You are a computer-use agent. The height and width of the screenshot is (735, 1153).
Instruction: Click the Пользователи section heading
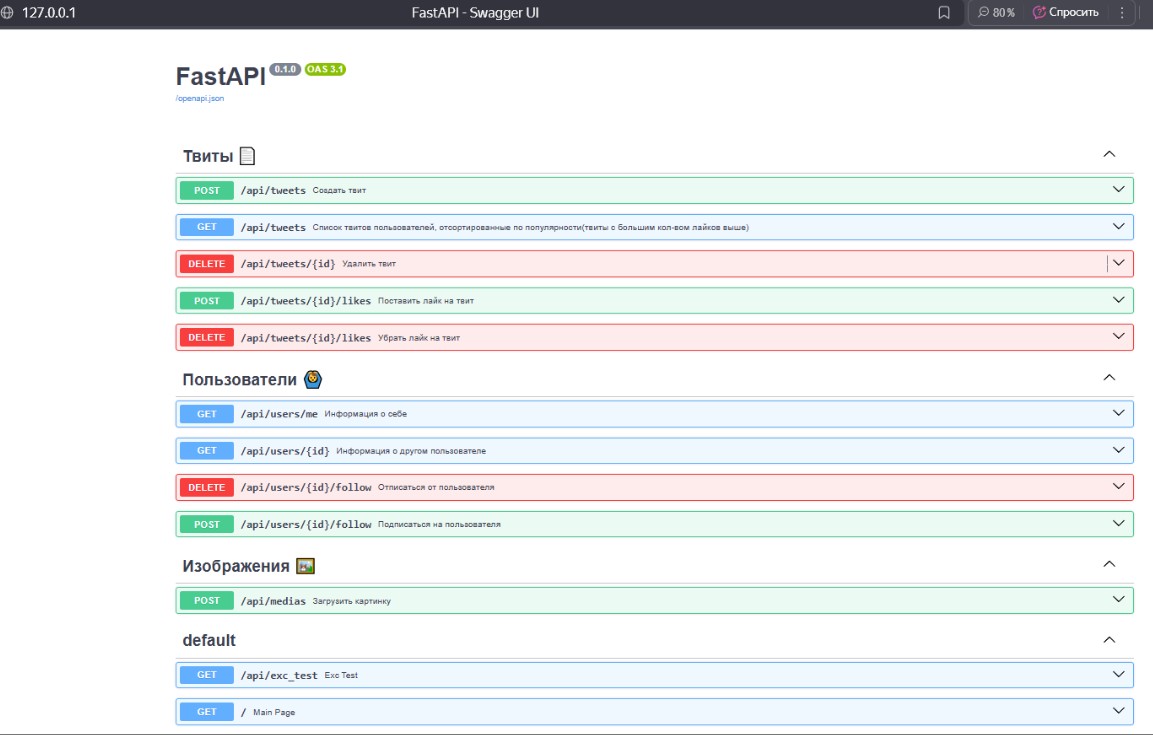[240, 380]
